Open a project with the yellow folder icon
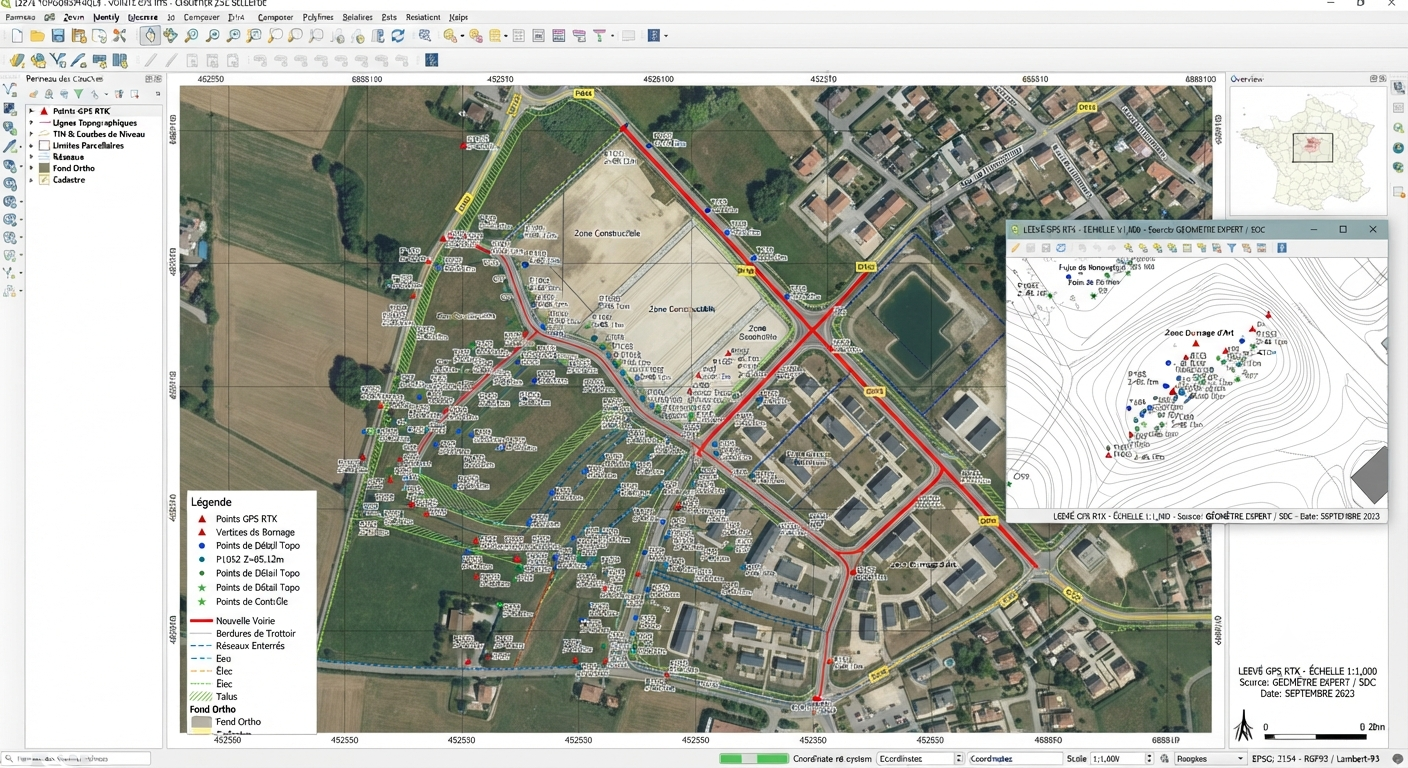This screenshot has width=1408, height=768. pyautogui.click(x=37, y=36)
